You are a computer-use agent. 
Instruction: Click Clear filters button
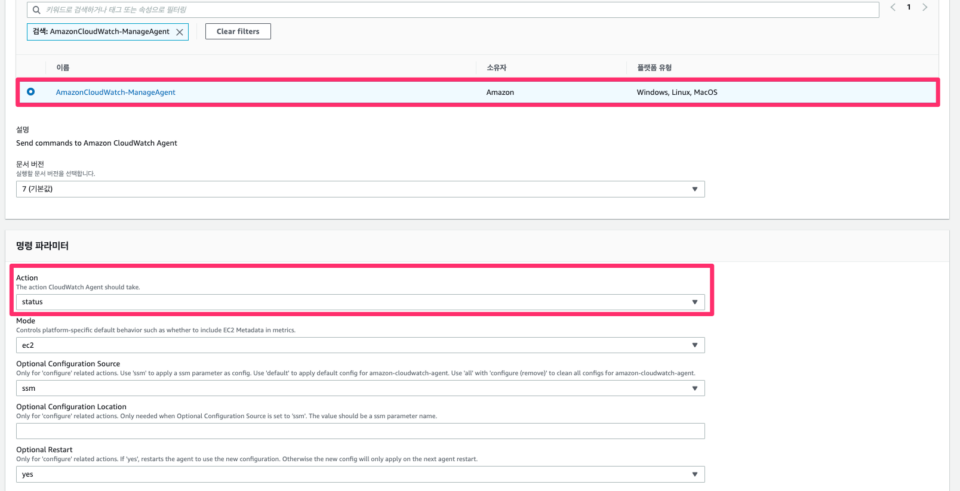(238, 31)
